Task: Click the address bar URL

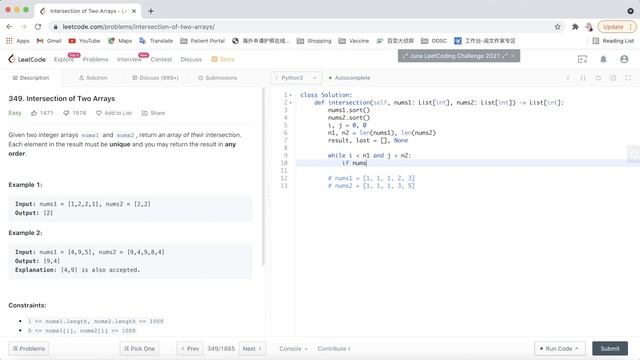Action: pos(139,27)
